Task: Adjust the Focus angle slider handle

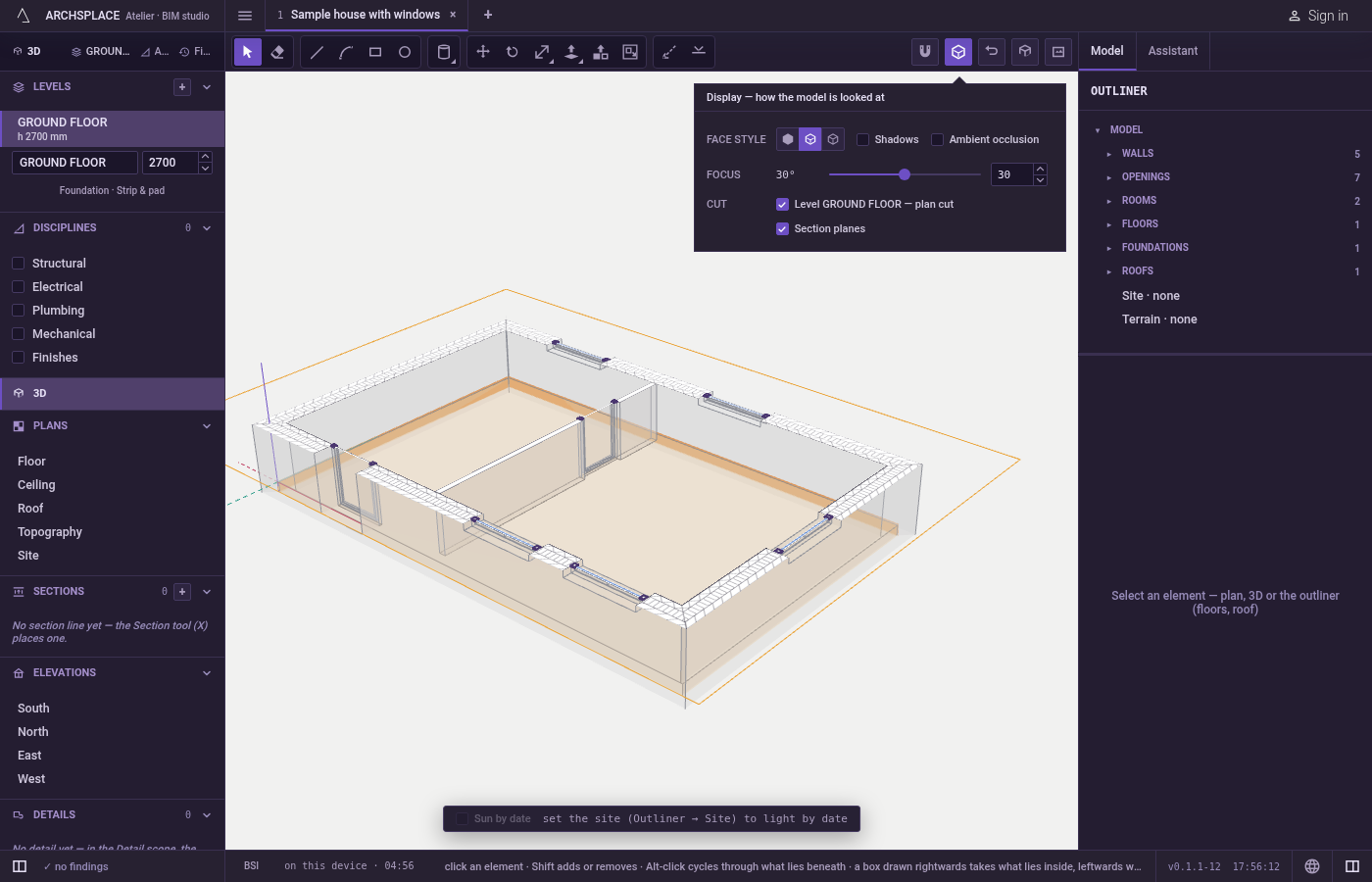Action: [x=905, y=174]
